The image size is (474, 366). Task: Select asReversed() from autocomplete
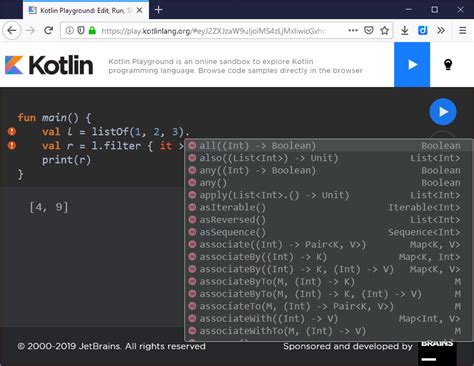click(x=328, y=220)
